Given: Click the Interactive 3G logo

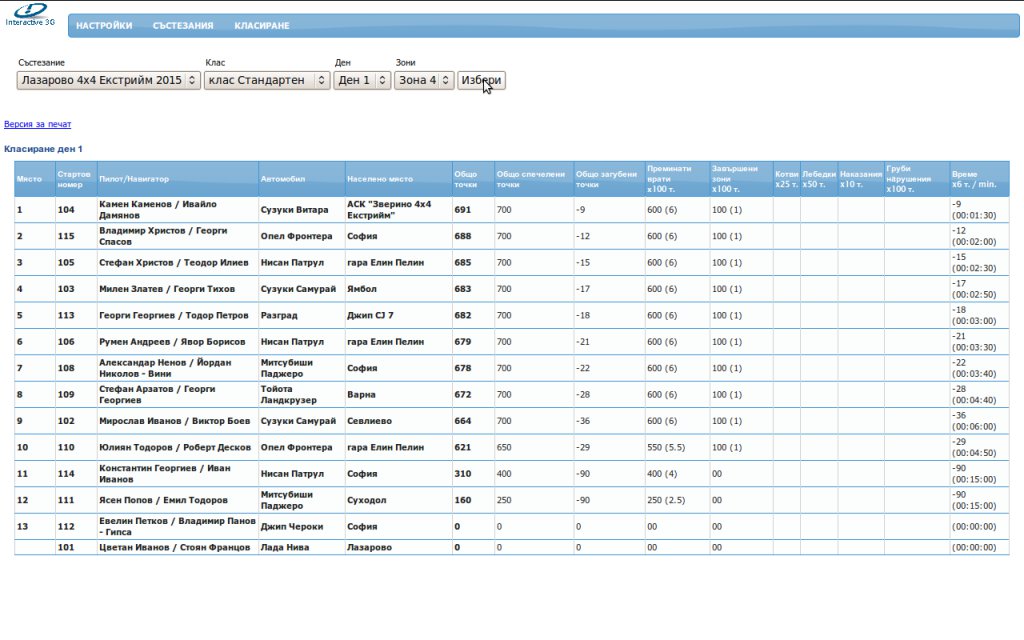Looking at the screenshot, I should click(x=30, y=15).
